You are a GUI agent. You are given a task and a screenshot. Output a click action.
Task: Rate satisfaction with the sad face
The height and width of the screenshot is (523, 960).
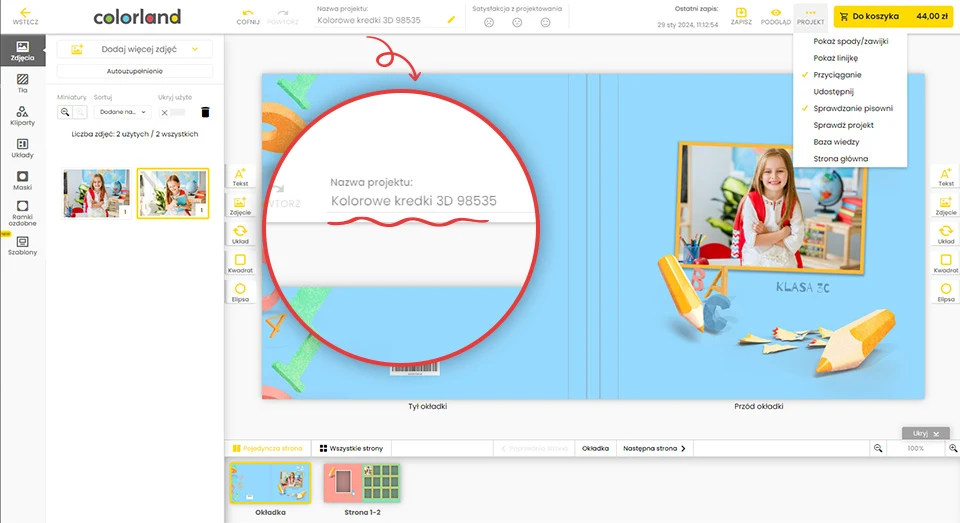489,23
